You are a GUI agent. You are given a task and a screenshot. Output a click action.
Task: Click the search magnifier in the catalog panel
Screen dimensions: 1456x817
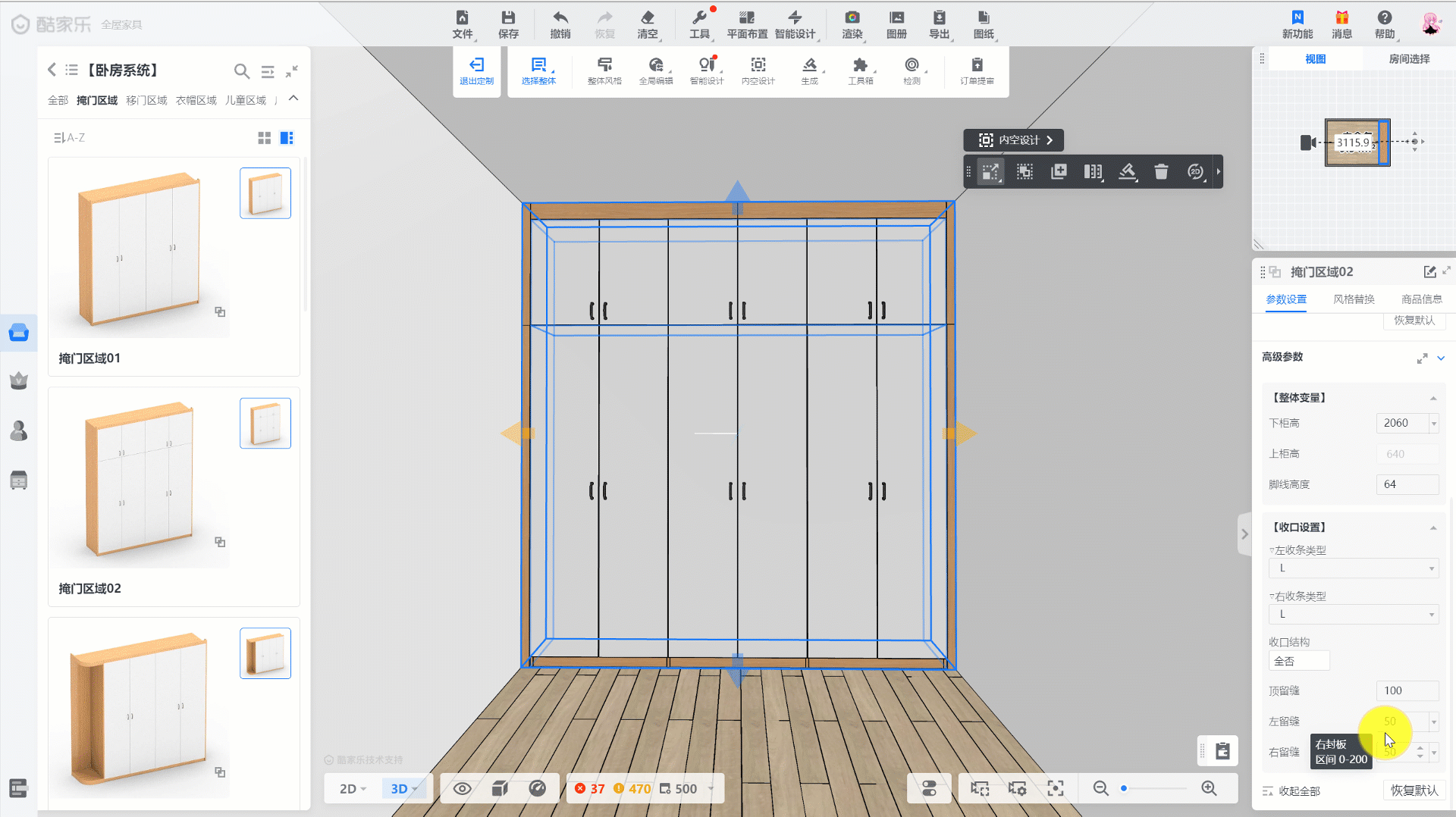(x=241, y=71)
